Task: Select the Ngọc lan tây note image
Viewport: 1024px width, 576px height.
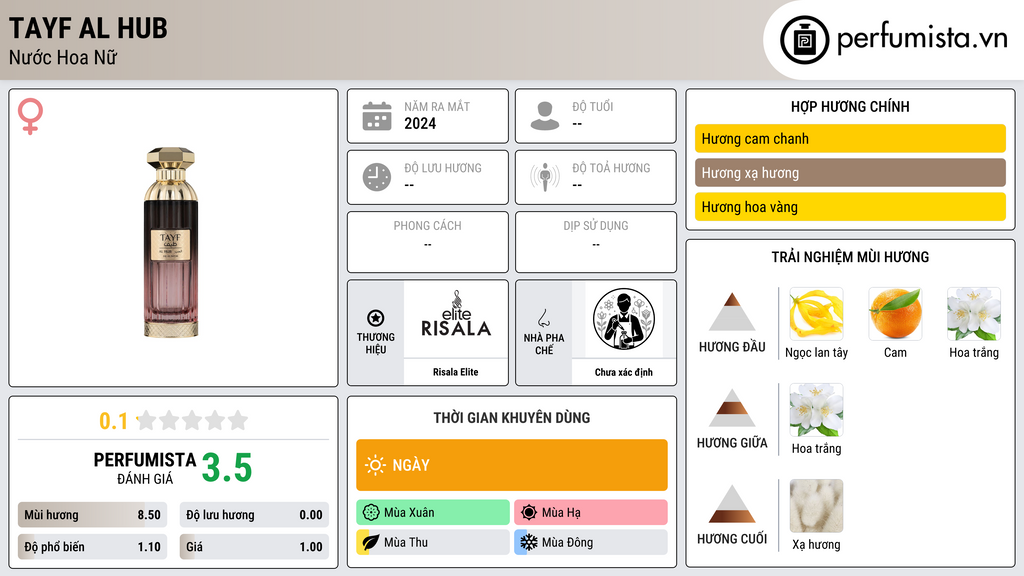Action: 816,314
